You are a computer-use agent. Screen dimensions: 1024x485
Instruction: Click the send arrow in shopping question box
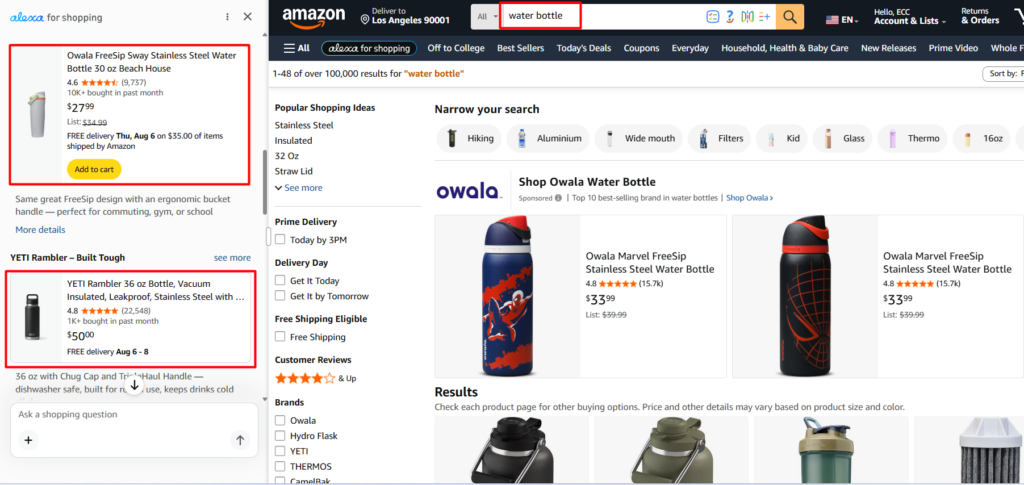(240, 440)
